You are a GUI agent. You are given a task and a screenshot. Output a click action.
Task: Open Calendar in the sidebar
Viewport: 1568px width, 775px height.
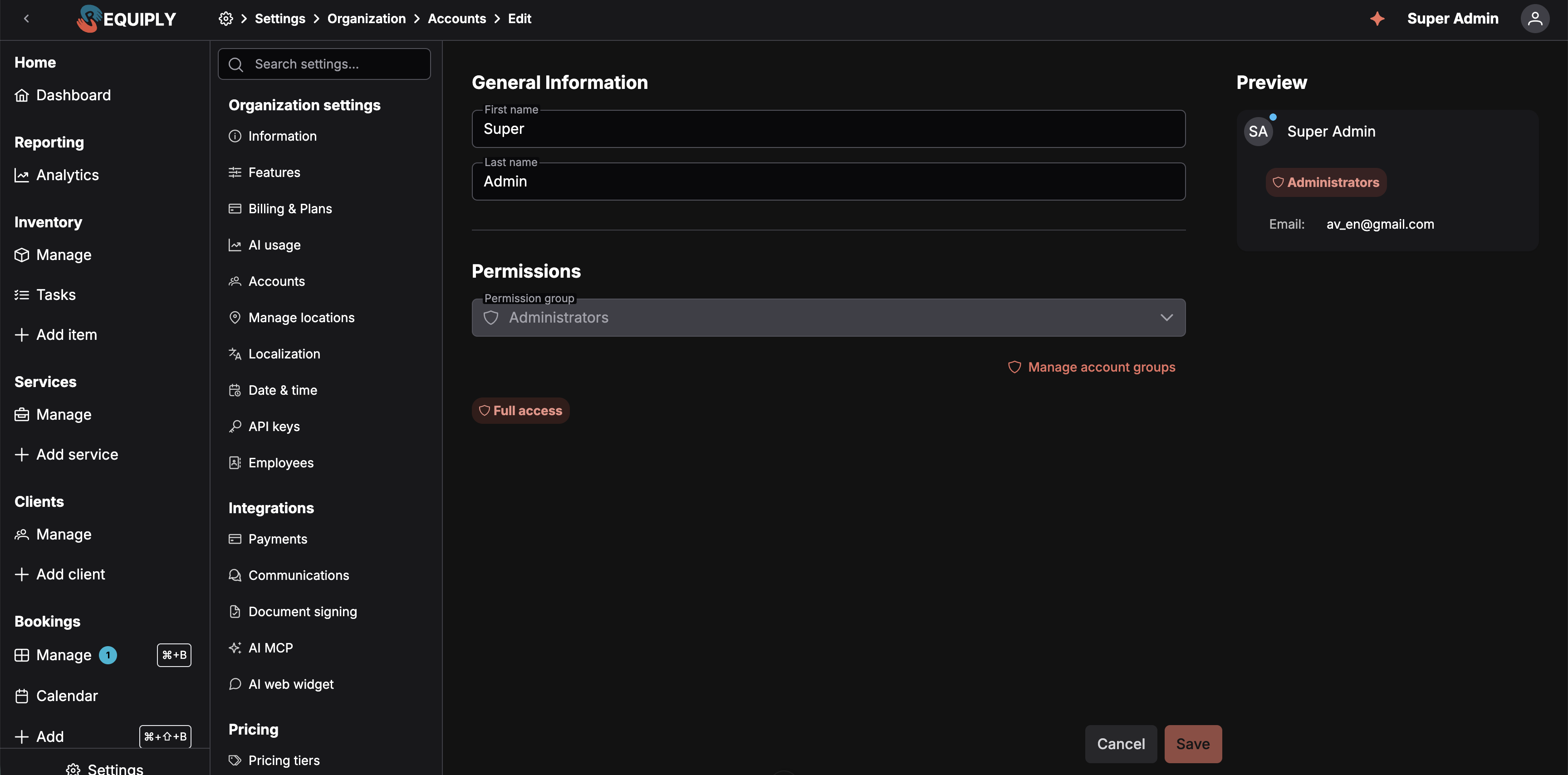(x=56, y=696)
